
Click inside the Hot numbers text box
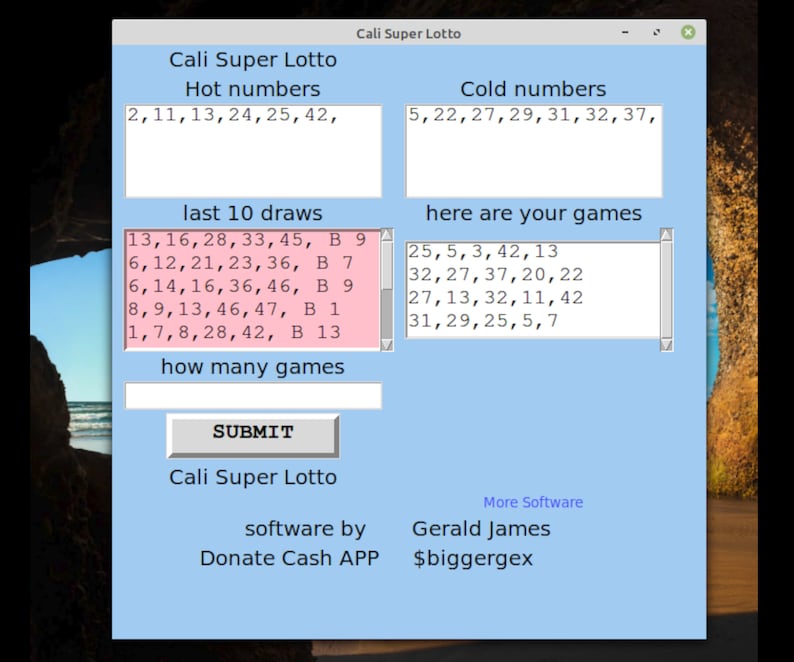click(253, 151)
